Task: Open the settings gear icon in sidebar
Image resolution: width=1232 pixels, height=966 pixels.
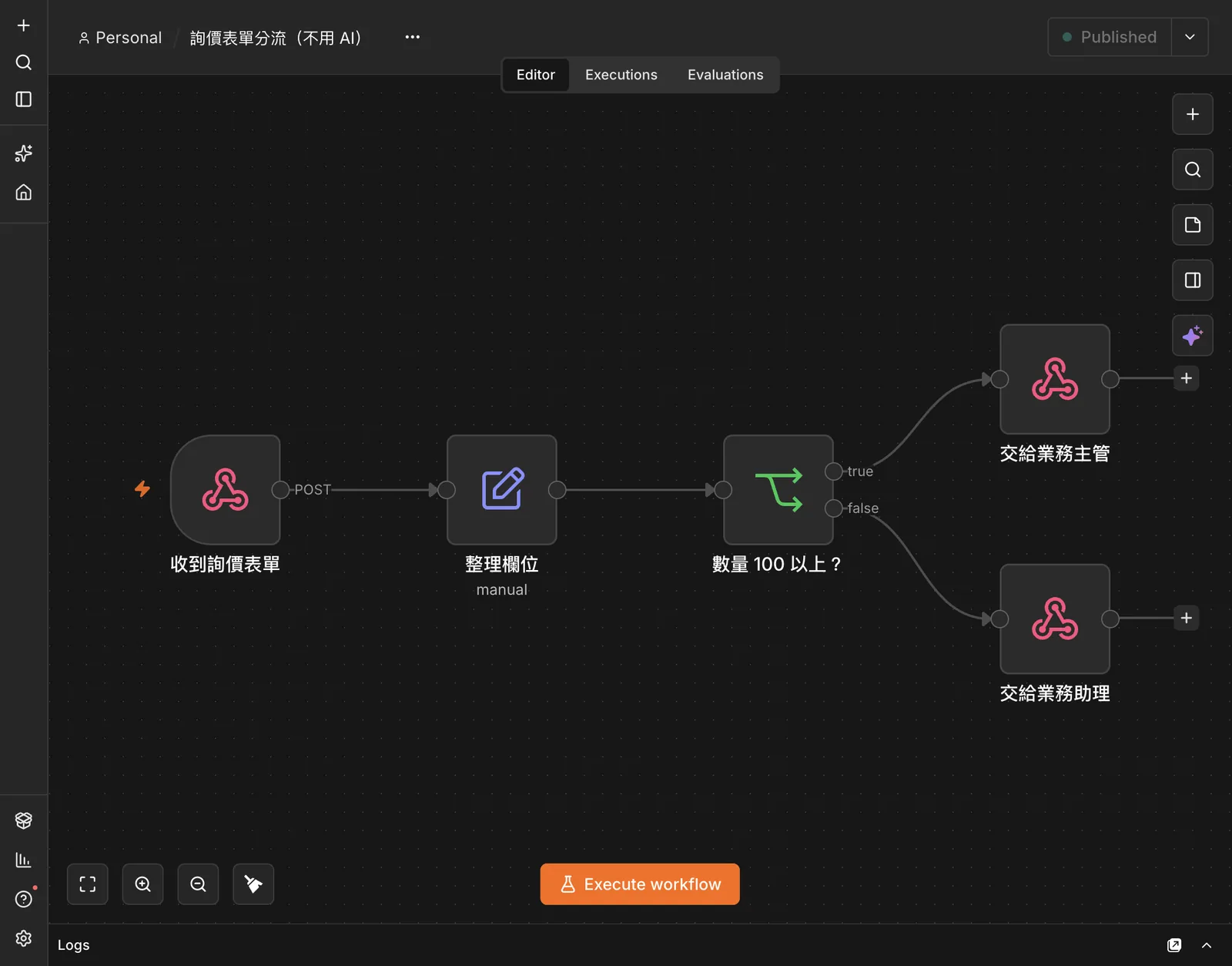Action: (24, 937)
